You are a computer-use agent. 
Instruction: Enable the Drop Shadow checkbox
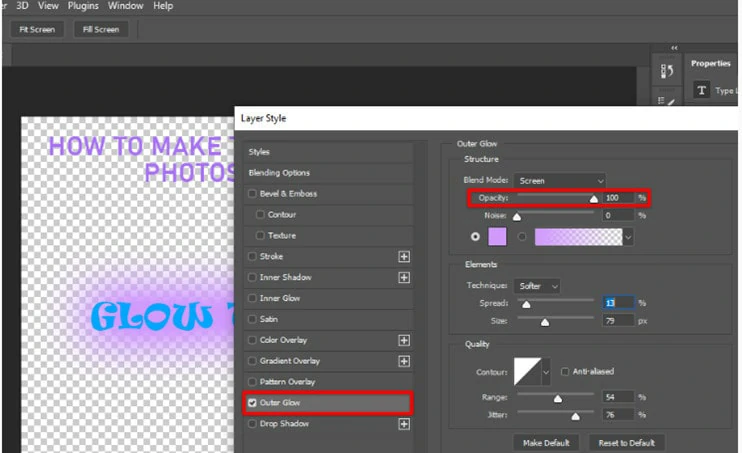point(252,424)
